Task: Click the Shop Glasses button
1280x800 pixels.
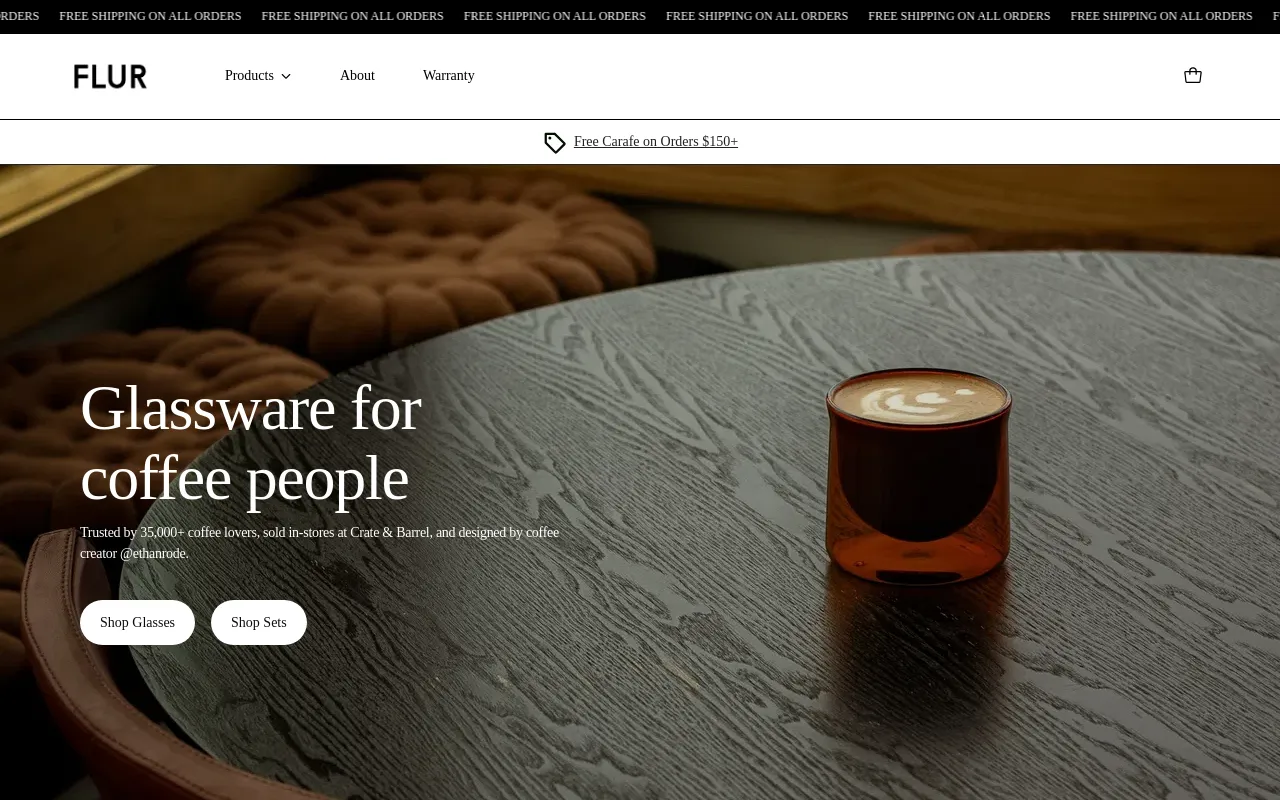Action: (x=137, y=622)
